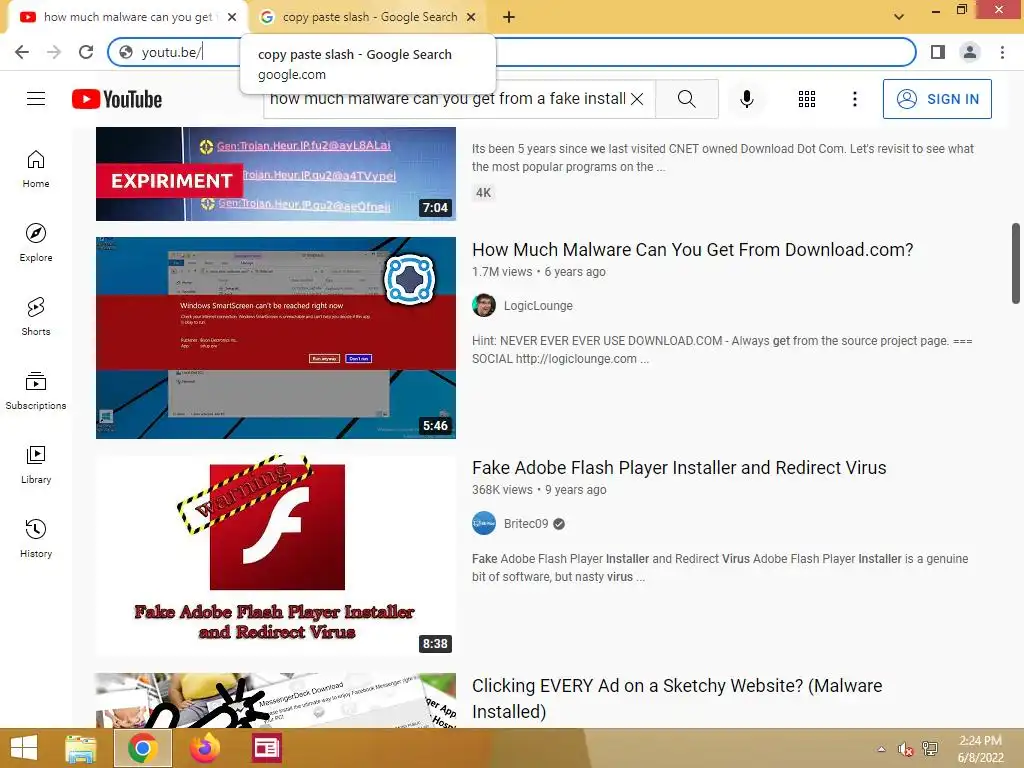
Task: Open title How Much Malware Can You Get From Download.com?
Action: point(692,250)
